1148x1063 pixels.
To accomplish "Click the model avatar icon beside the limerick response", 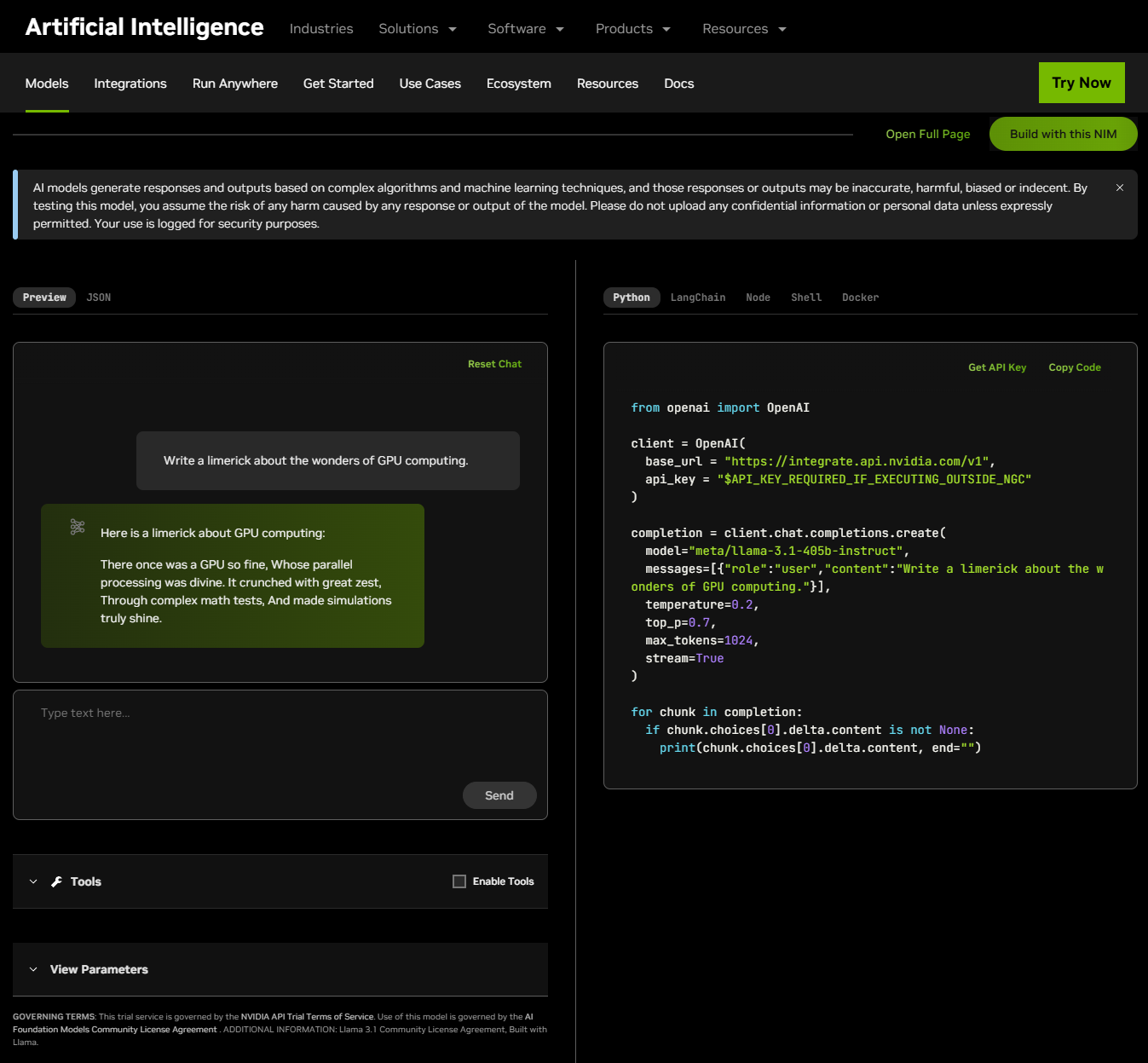I will point(78,527).
